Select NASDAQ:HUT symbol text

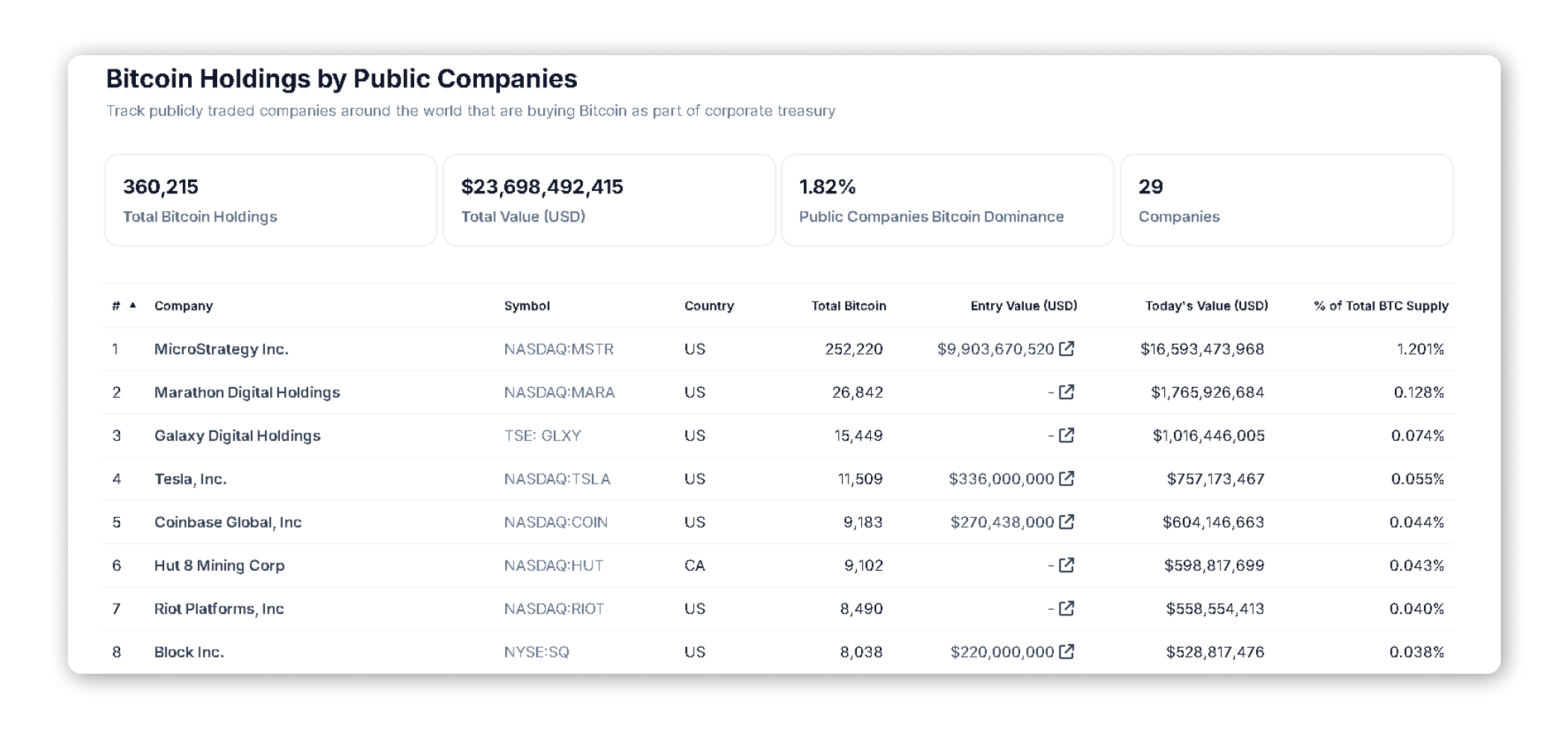coord(554,566)
